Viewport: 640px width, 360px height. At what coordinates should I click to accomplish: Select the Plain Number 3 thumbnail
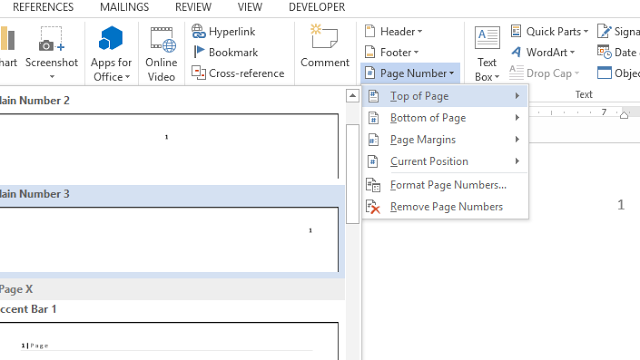169,239
